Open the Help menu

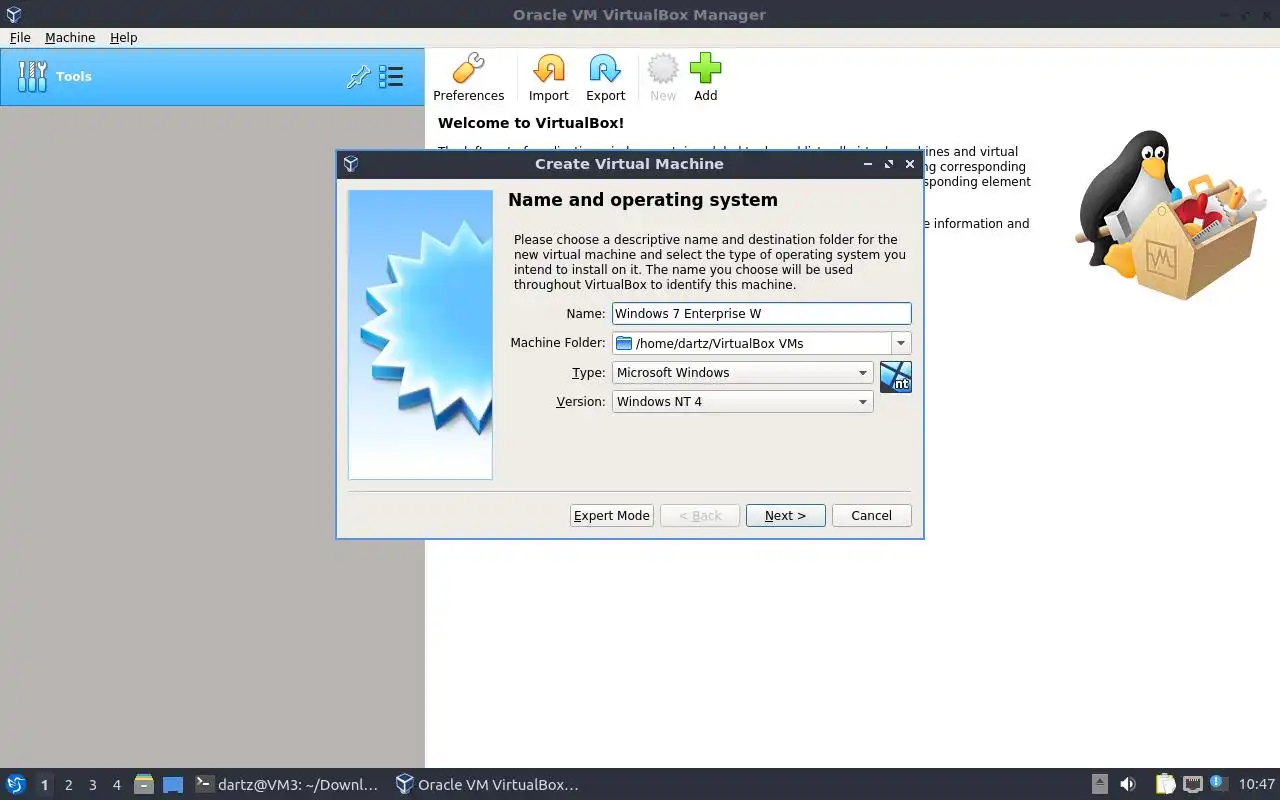click(124, 37)
